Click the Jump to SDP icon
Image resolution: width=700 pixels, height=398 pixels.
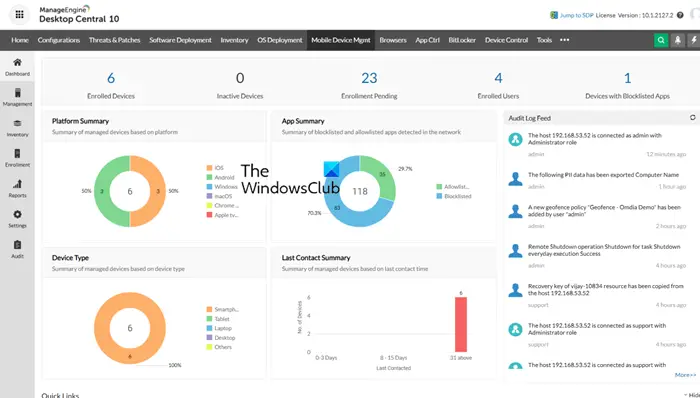tap(554, 15)
